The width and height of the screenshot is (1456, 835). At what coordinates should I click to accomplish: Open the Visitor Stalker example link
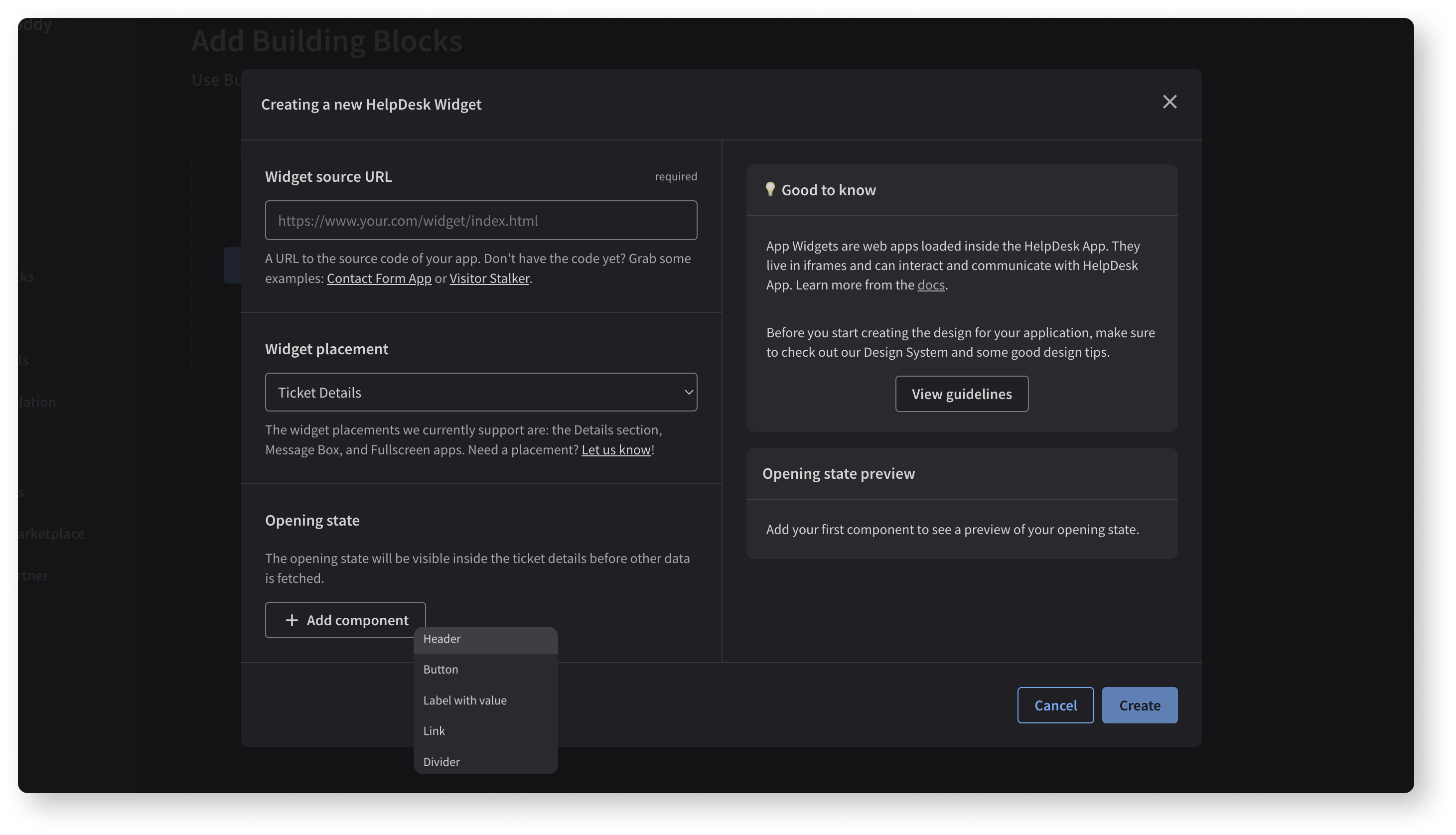click(x=489, y=278)
